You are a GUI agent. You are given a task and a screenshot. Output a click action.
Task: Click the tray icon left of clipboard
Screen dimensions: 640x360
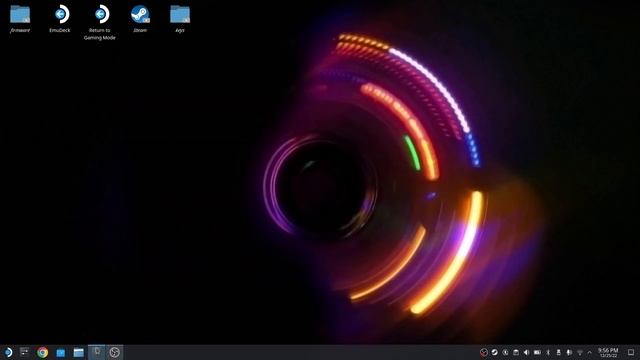click(505, 352)
